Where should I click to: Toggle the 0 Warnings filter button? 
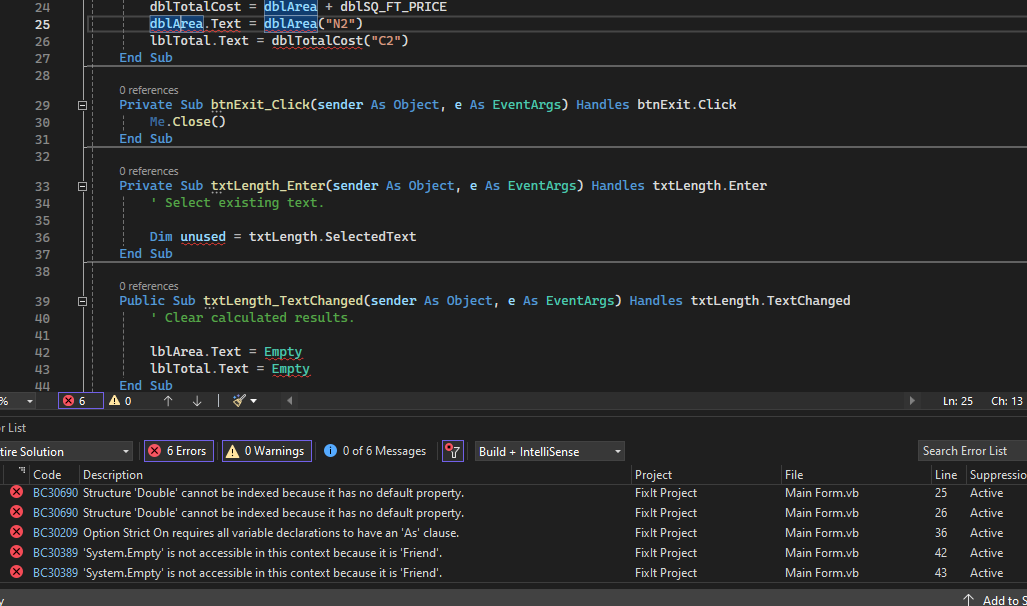pyautogui.click(x=266, y=451)
